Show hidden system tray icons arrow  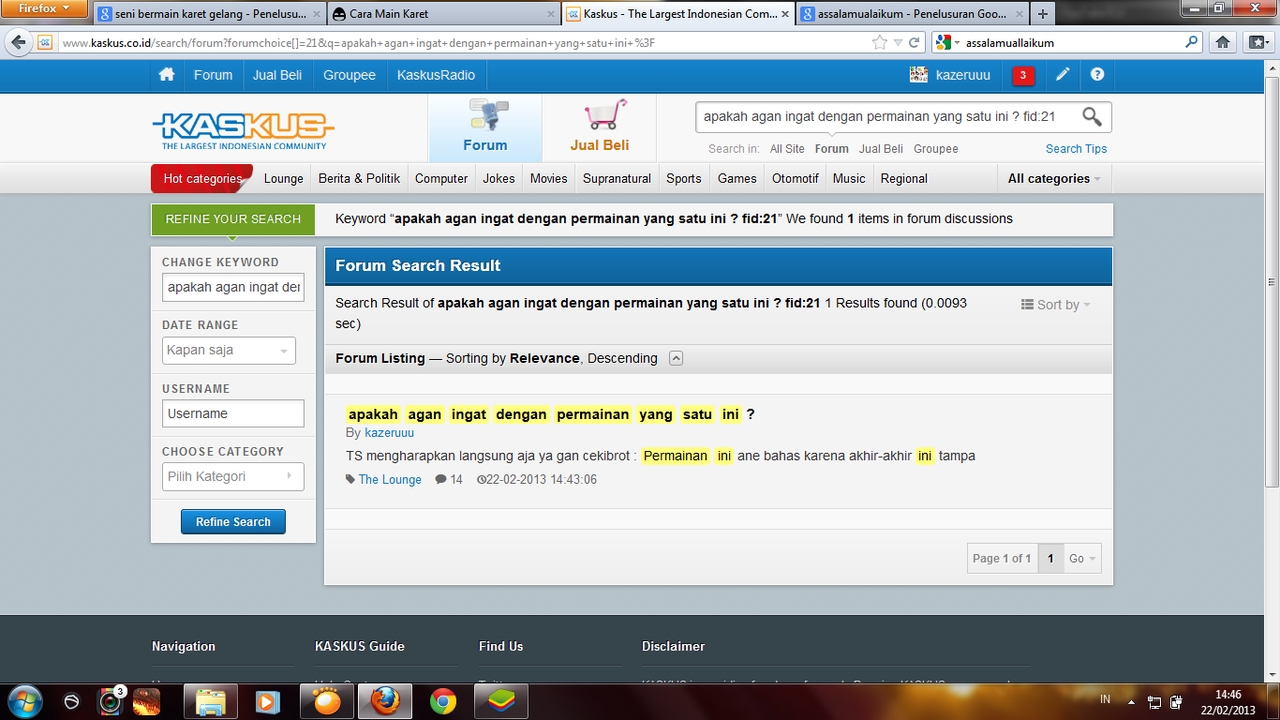(x=1130, y=701)
